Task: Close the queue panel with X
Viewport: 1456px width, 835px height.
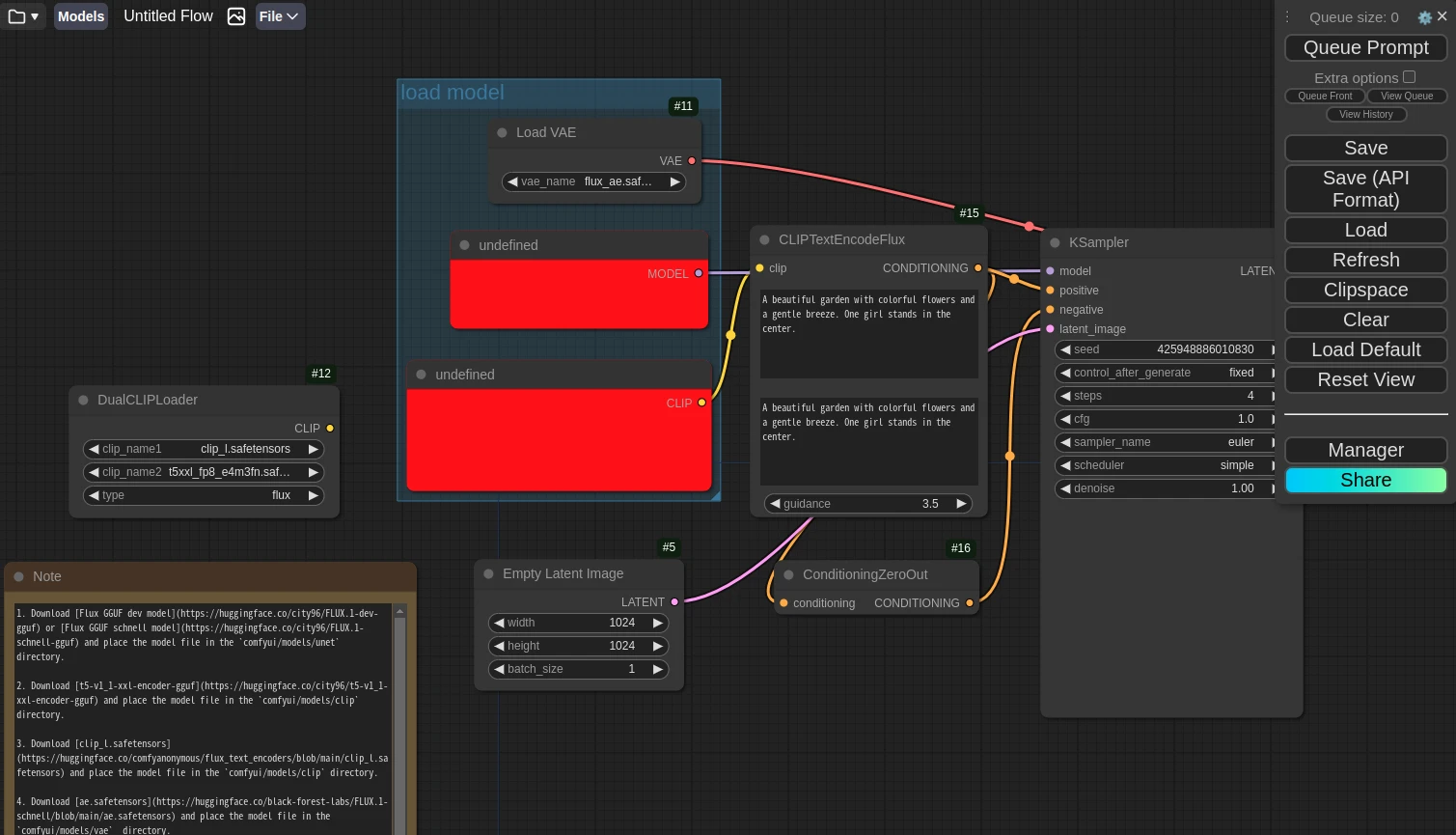Action: tap(1442, 16)
